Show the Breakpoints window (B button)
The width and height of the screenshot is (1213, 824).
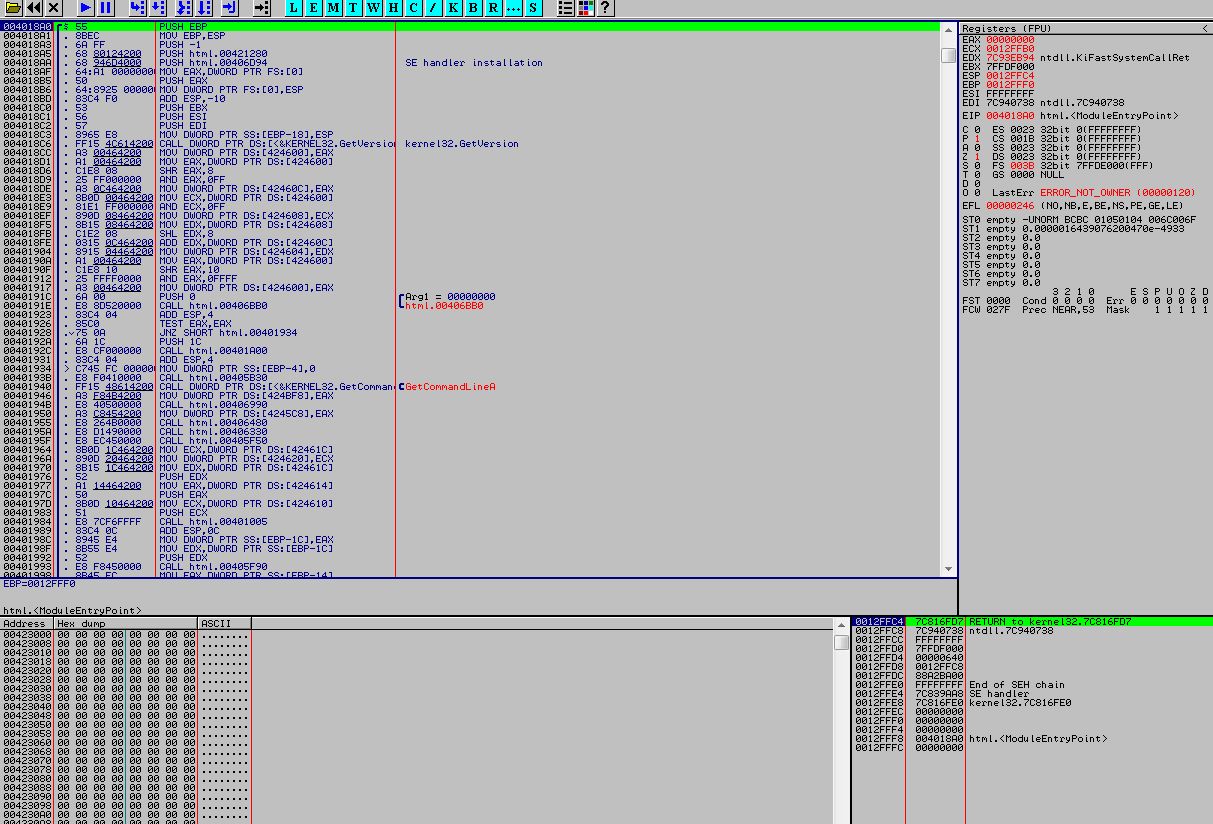(474, 8)
